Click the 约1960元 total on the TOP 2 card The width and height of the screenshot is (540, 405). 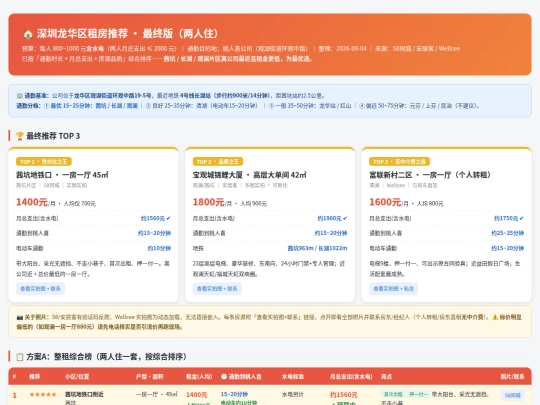tap(332, 218)
